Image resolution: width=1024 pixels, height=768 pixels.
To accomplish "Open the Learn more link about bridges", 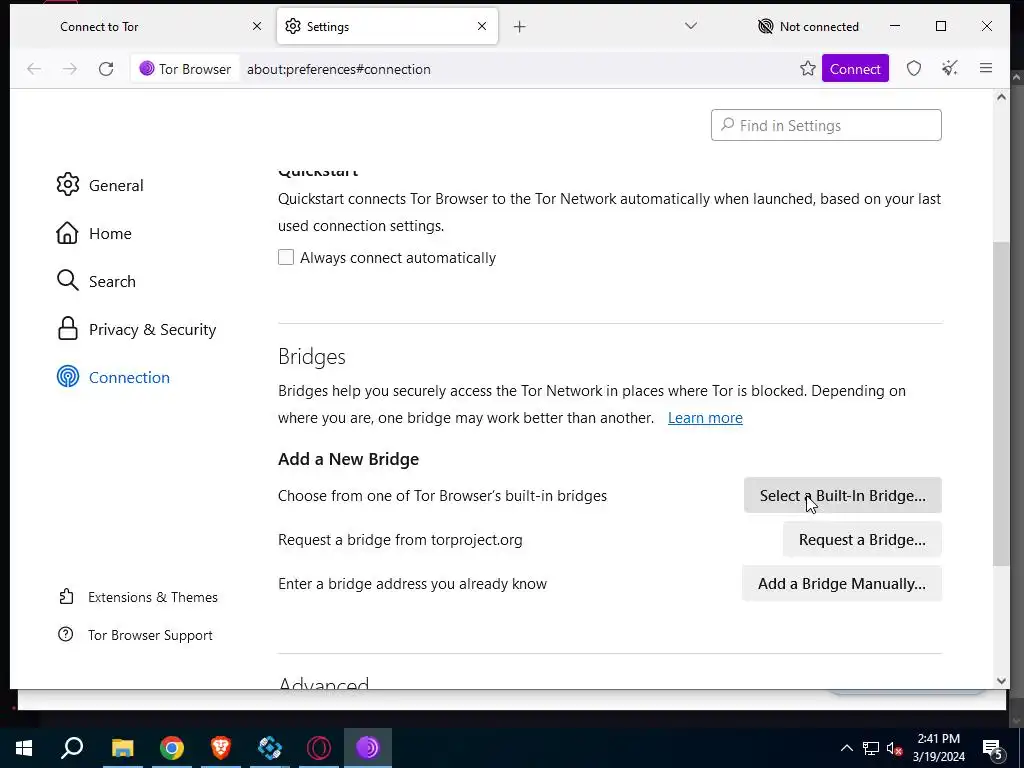I will click(705, 418).
